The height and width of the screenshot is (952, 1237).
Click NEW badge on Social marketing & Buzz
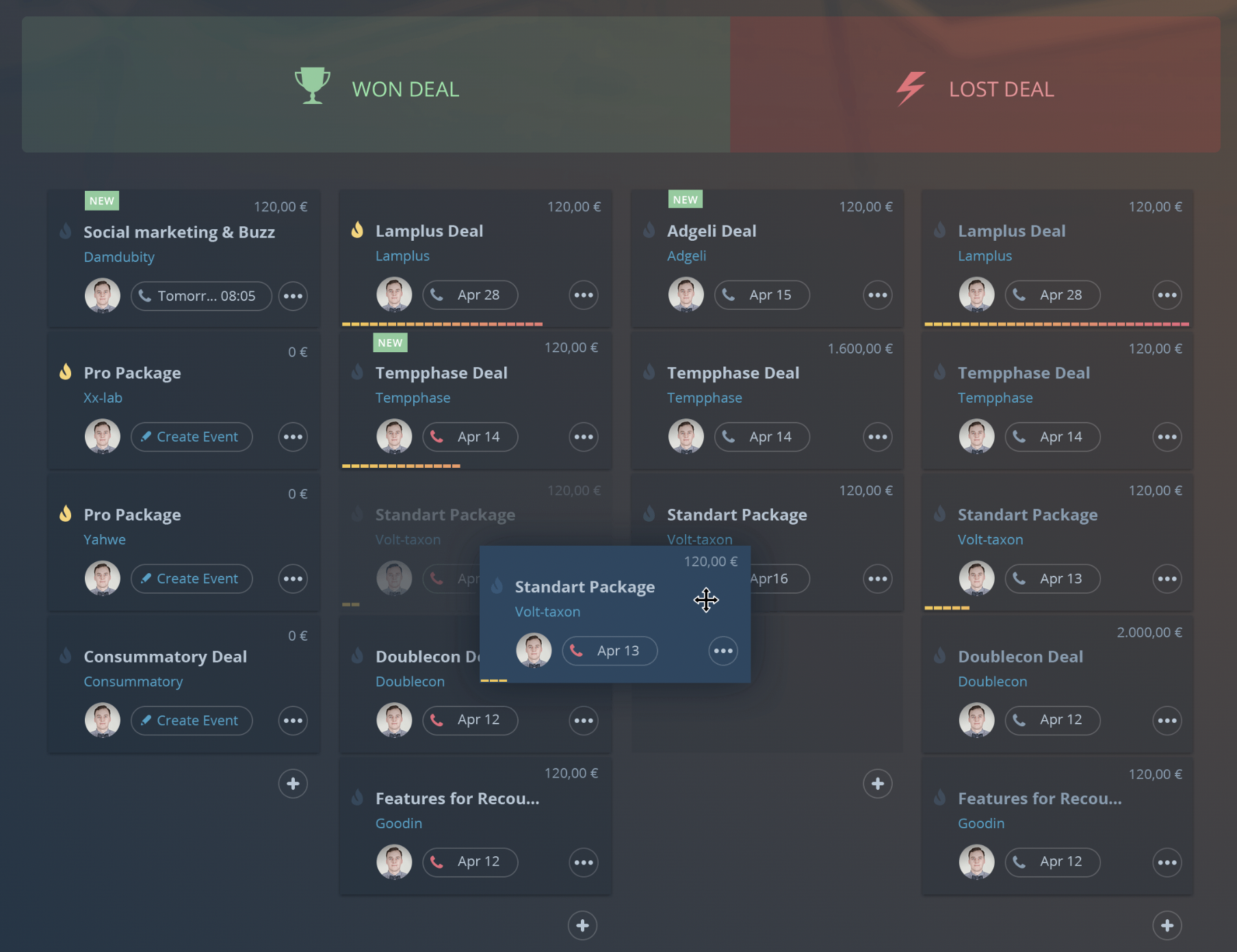[102, 200]
